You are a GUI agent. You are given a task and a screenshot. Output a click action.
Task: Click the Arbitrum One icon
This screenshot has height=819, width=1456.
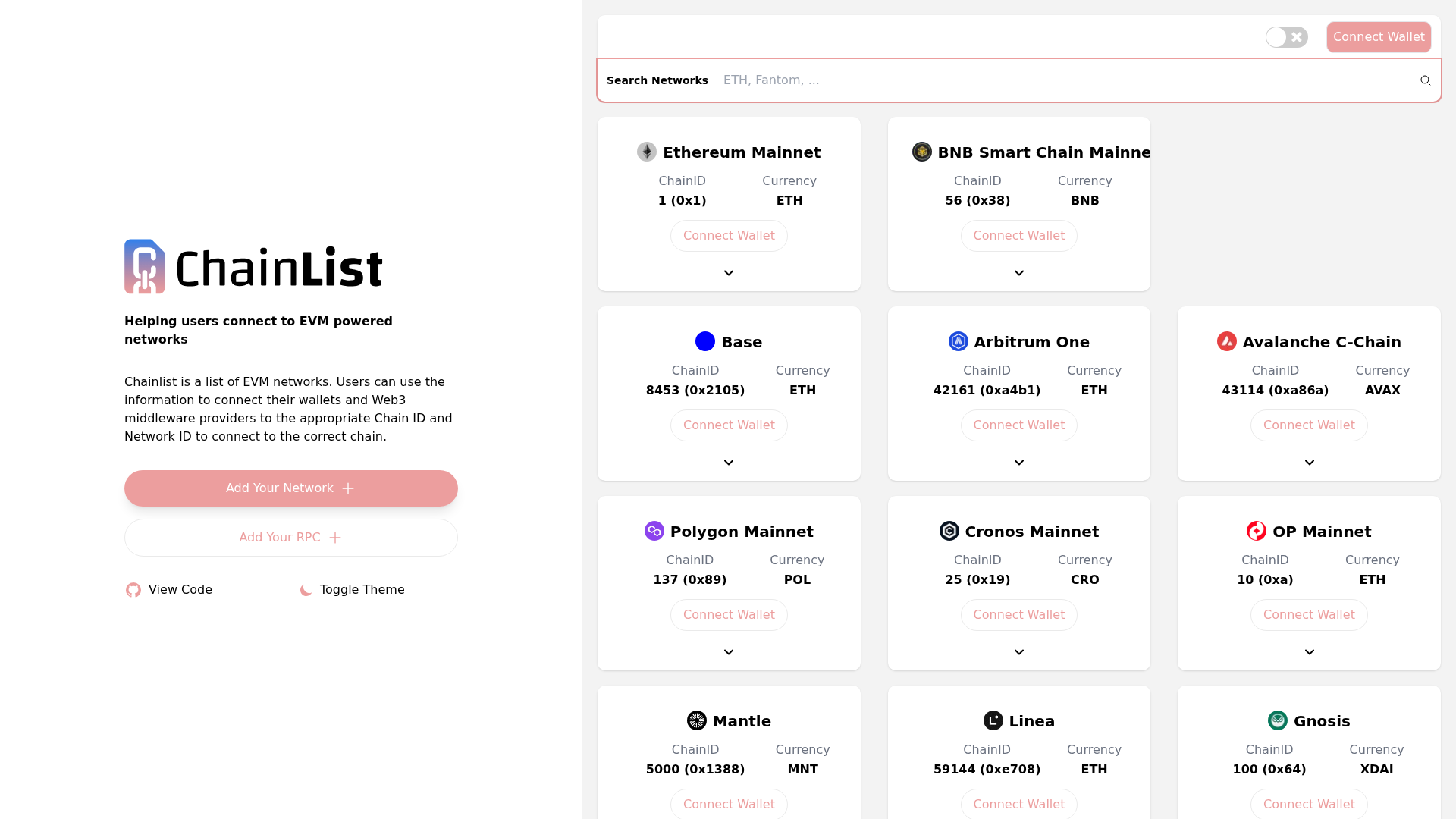959,342
